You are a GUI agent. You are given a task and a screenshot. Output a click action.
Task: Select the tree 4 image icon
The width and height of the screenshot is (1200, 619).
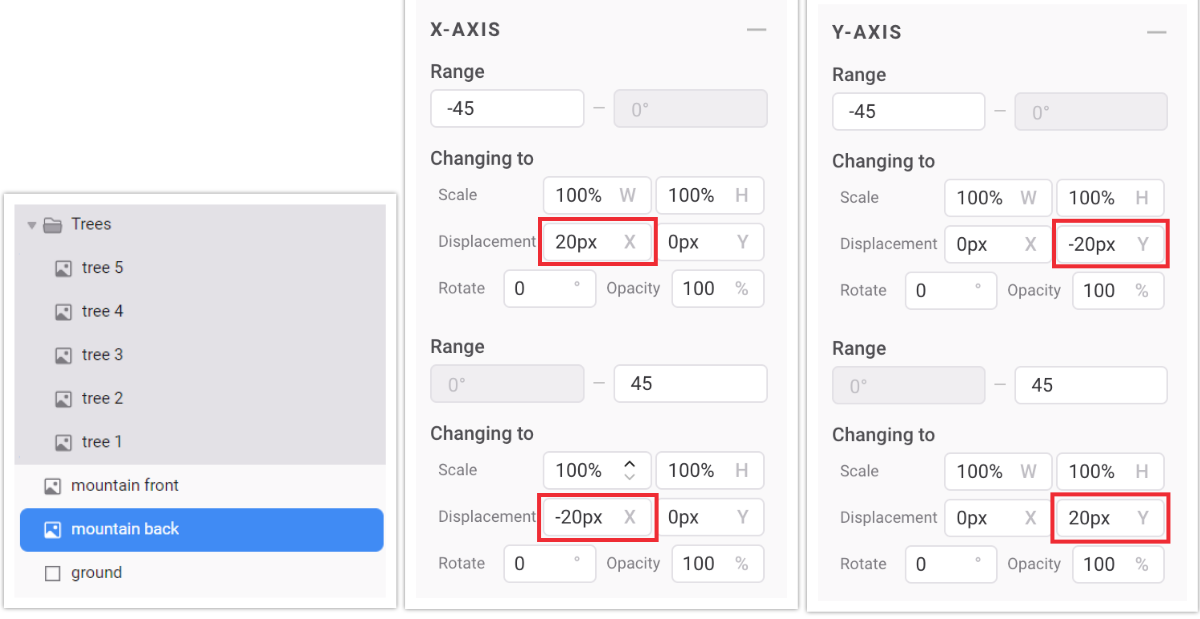[x=63, y=312]
